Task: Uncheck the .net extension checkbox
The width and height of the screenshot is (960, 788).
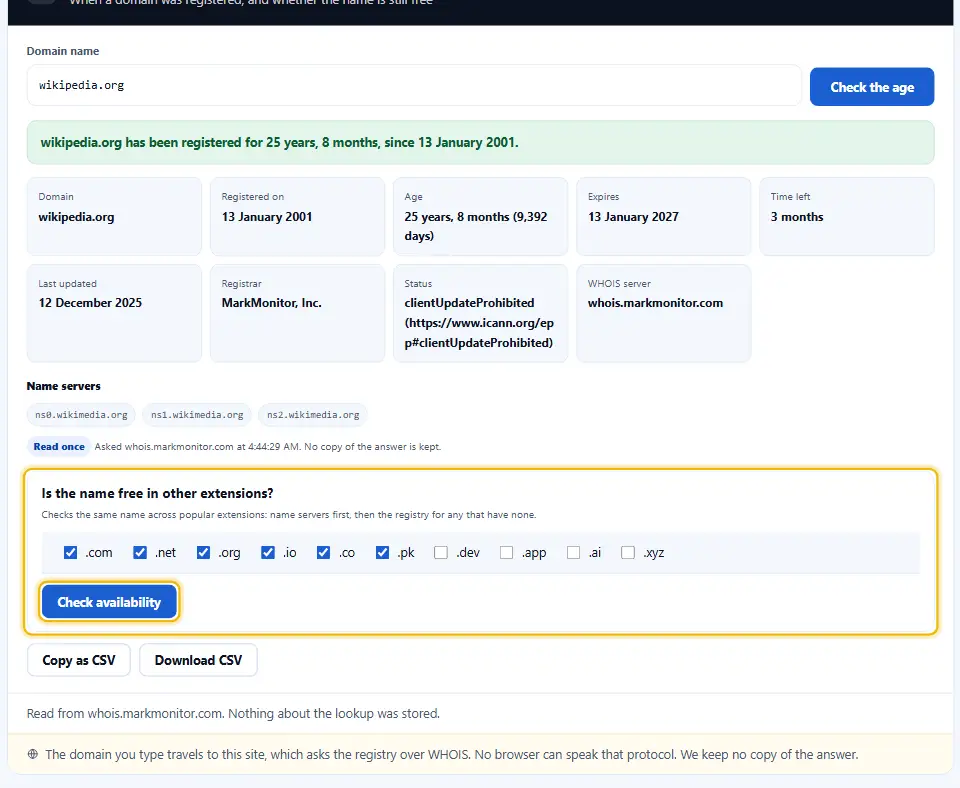Action: [140, 552]
